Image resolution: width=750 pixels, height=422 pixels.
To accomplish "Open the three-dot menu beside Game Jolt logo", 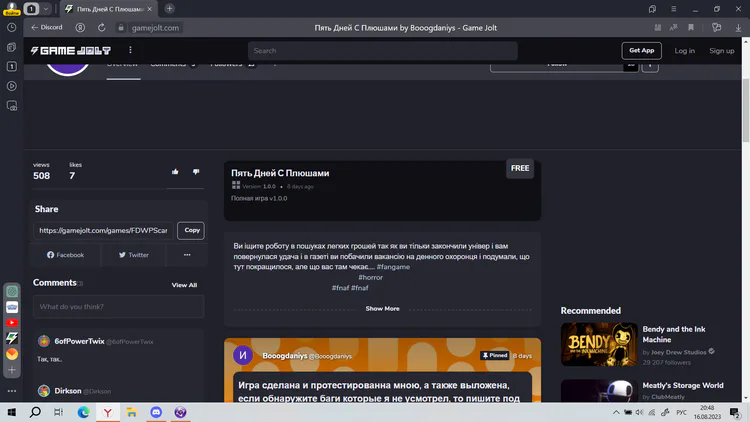I will [130, 50].
